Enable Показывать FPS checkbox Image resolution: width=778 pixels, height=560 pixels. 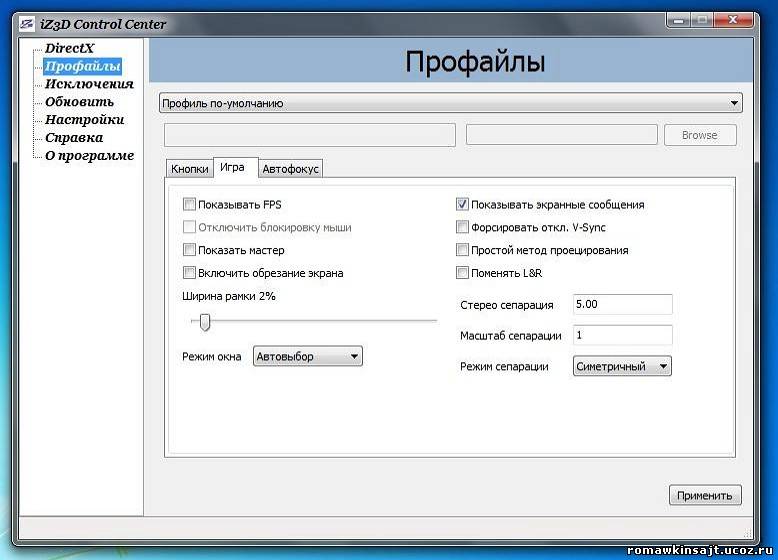[189, 204]
